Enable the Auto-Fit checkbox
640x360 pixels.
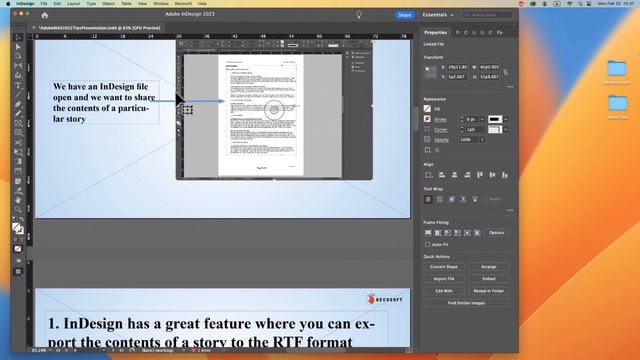427,244
